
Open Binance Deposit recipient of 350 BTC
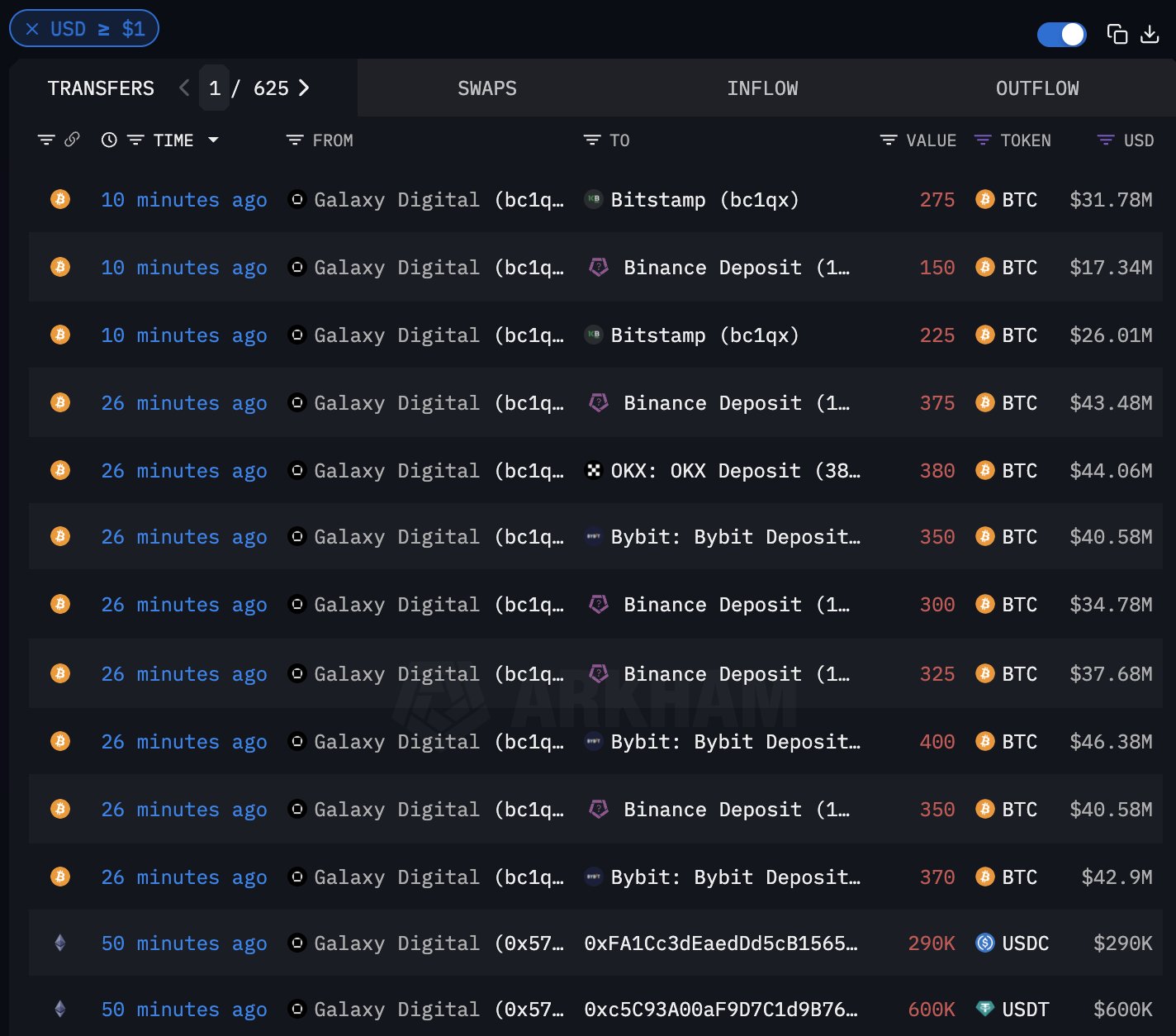point(737,810)
